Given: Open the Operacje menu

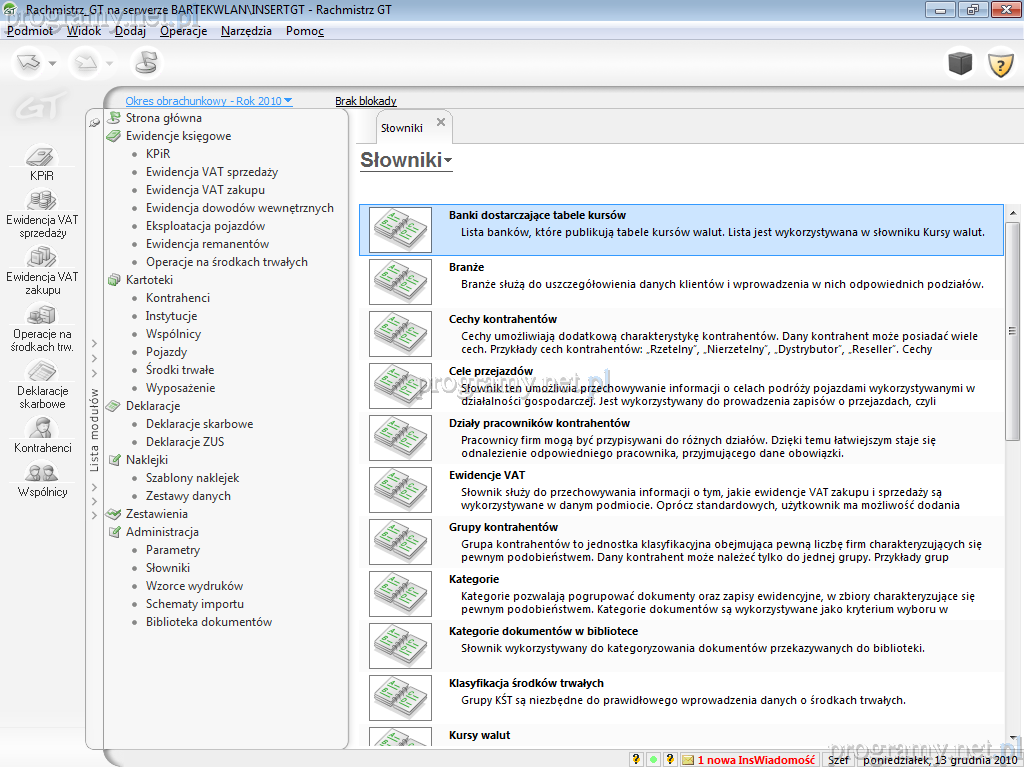Looking at the screenshot, I should (x=183, y=31).
